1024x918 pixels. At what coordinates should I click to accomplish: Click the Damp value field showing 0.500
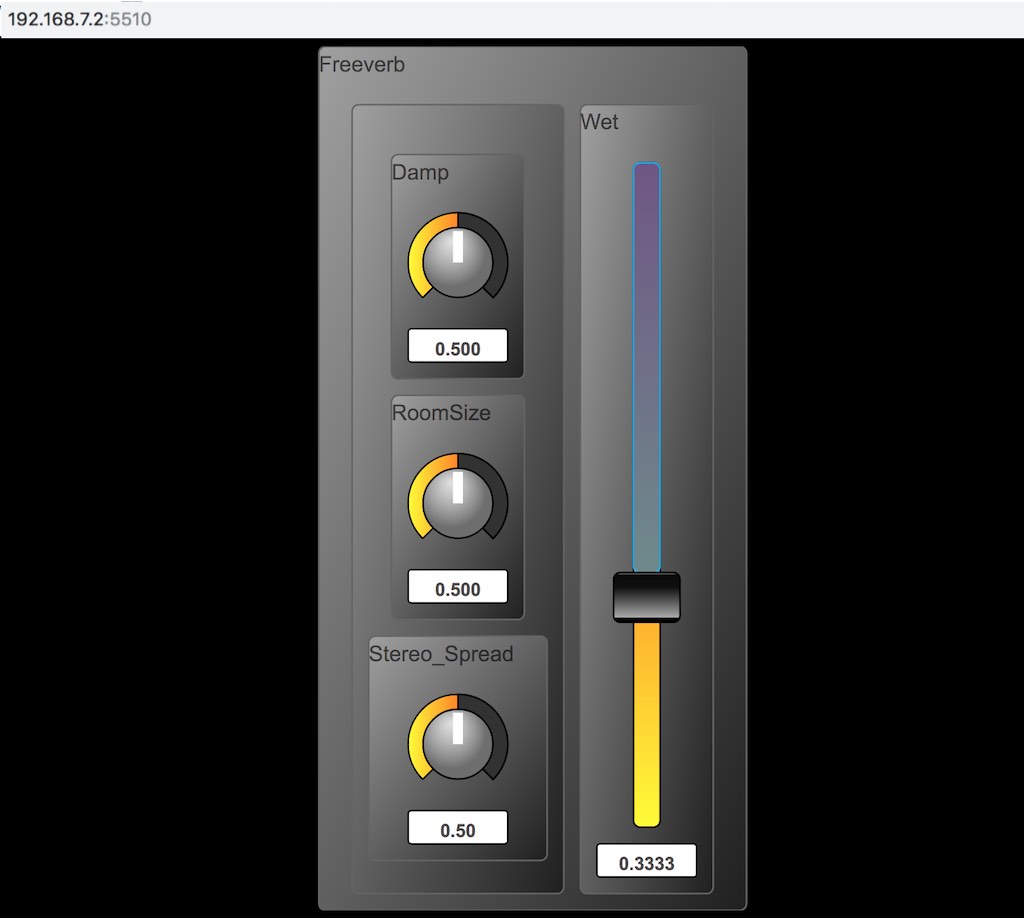(x=458, y=345)
